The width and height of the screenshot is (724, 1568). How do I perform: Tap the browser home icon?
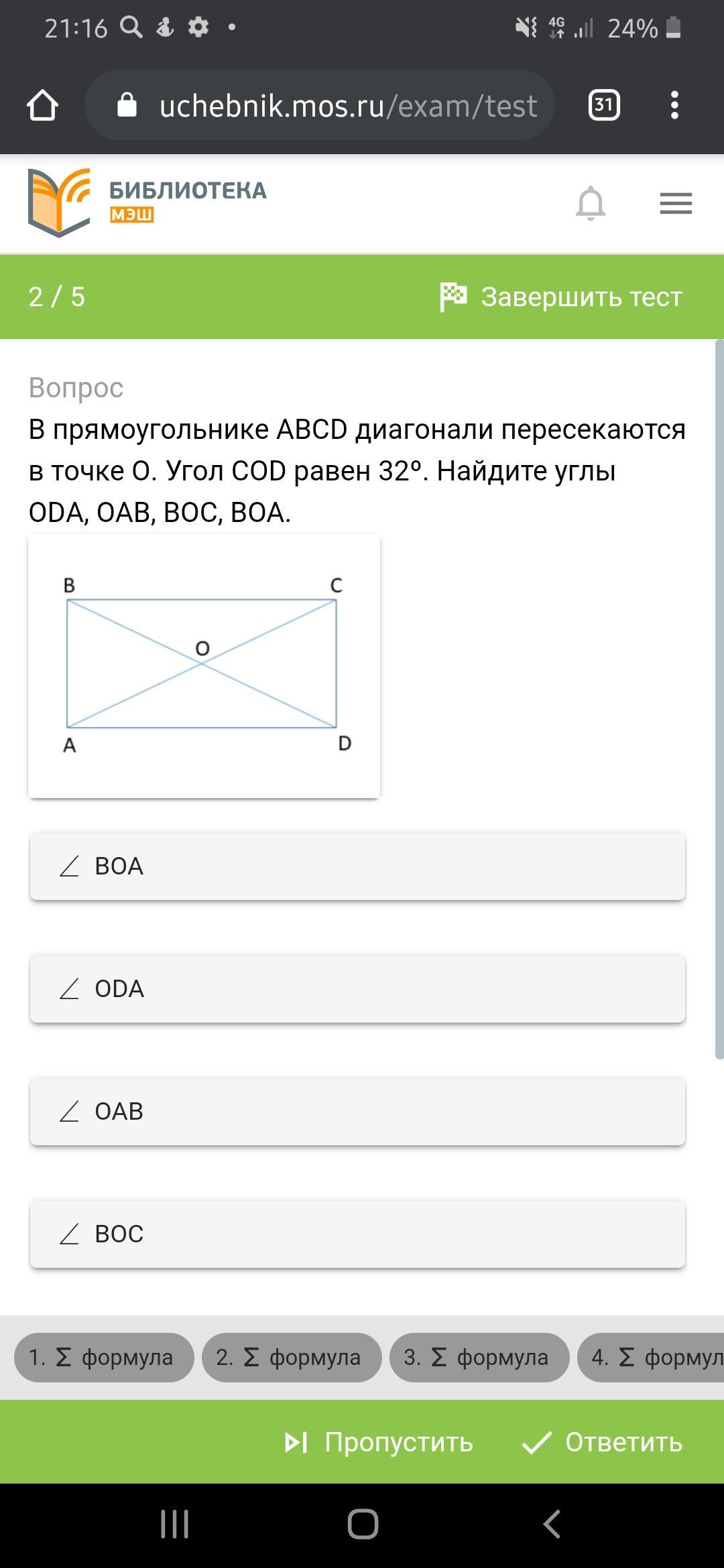pos(42,106)
